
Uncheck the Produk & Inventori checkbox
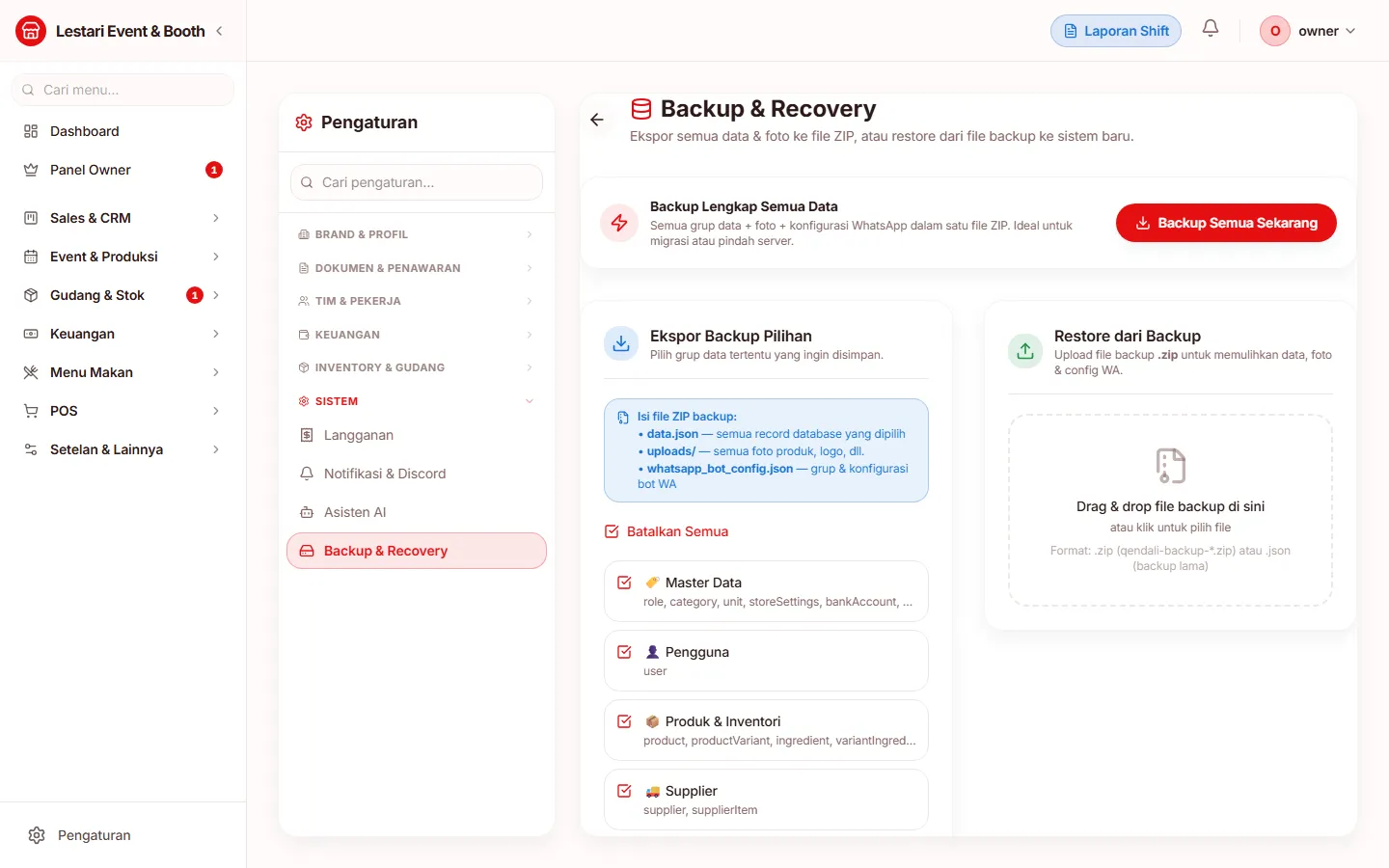coord(624,721)
